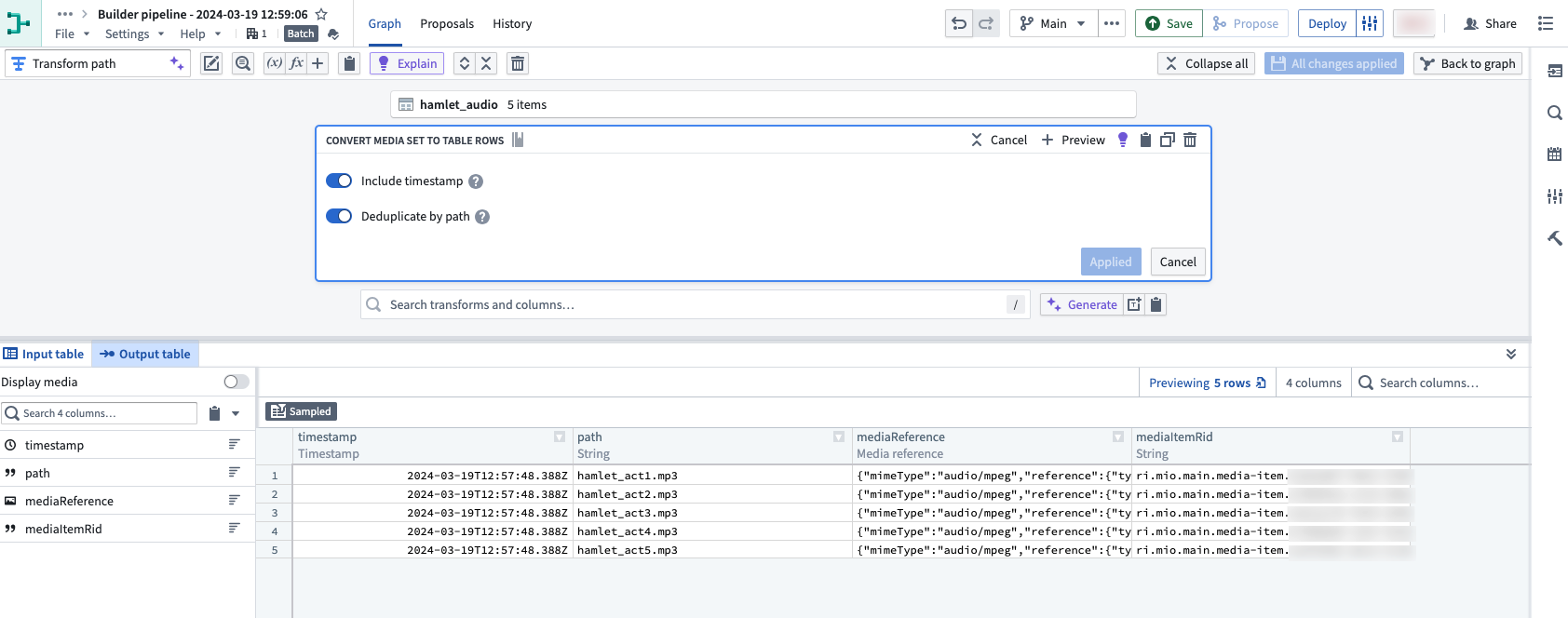The image size is (1568, 618).
Task: Open right sidebar search icon
Action: tap(1554, 113)
